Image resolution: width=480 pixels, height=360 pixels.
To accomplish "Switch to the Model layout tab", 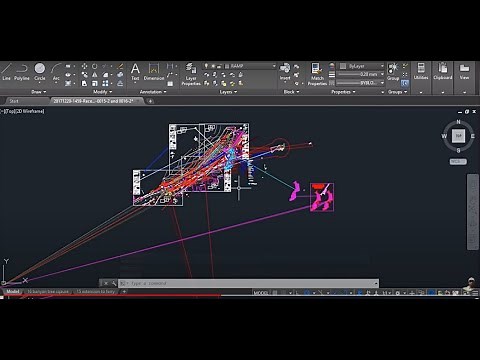I will coord(13,291).
